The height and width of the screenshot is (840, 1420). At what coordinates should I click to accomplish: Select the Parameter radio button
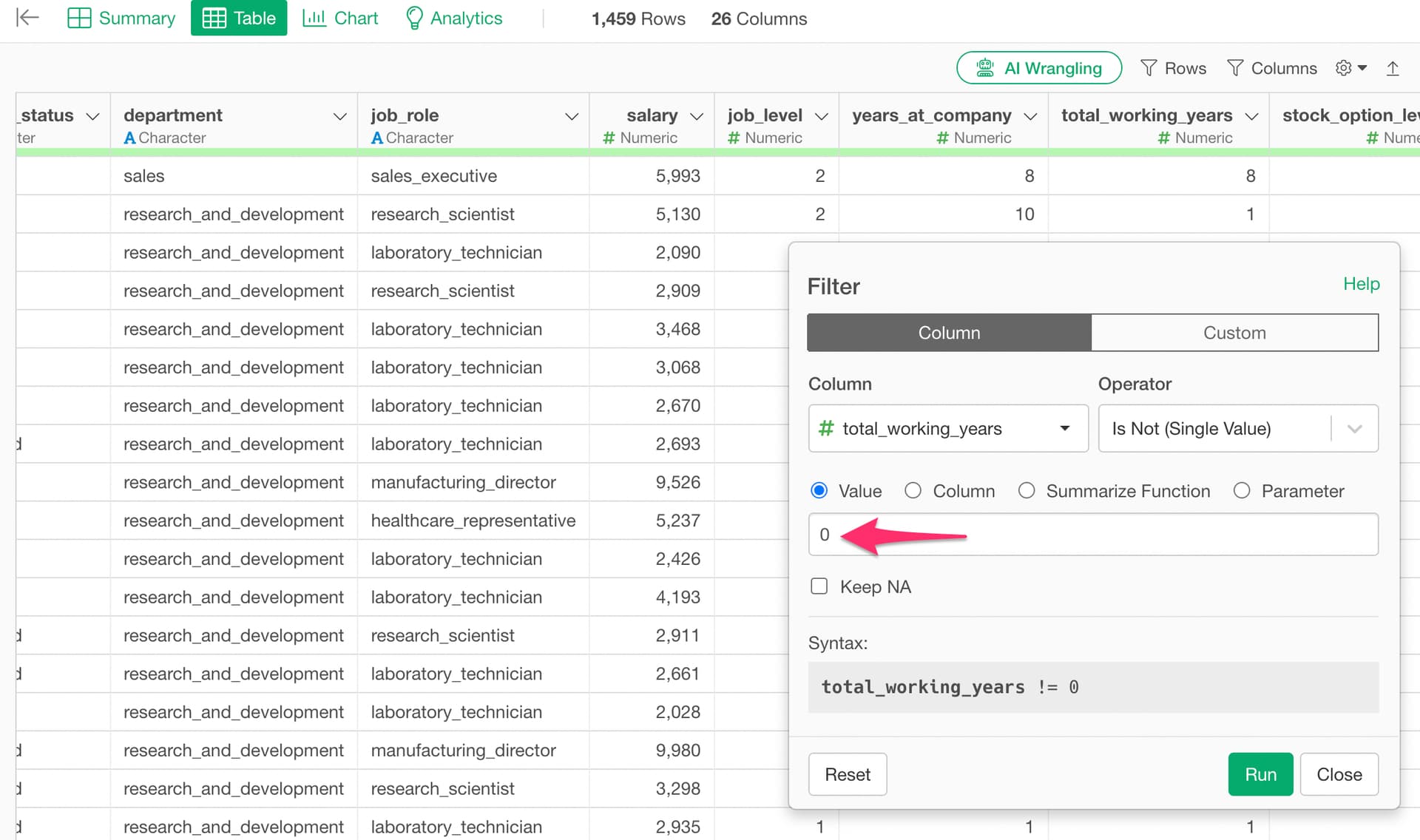pos(1242,490)
